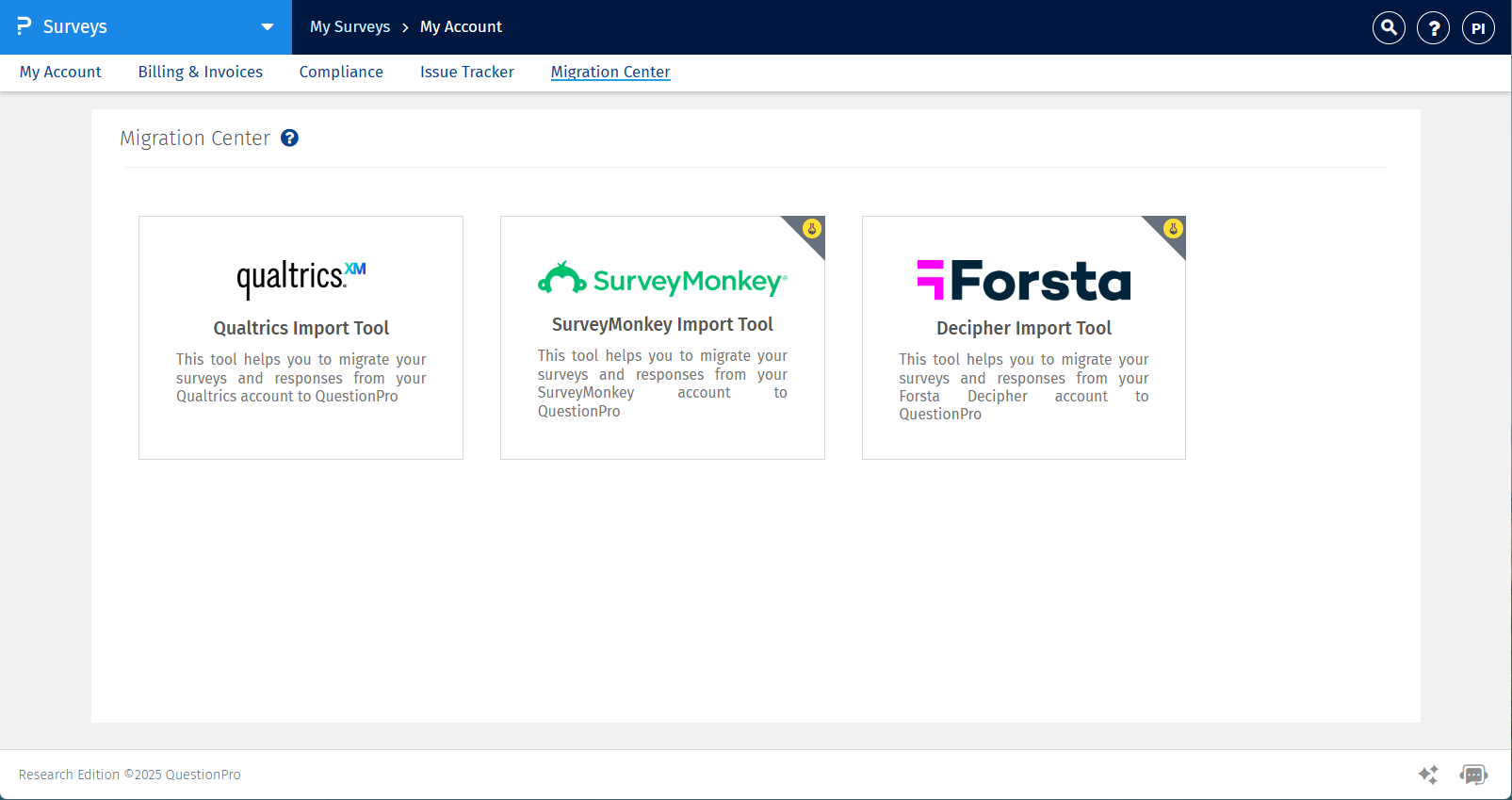Click the SurveyMonkey import description text

pyautogui.click(x=662, y=384)
